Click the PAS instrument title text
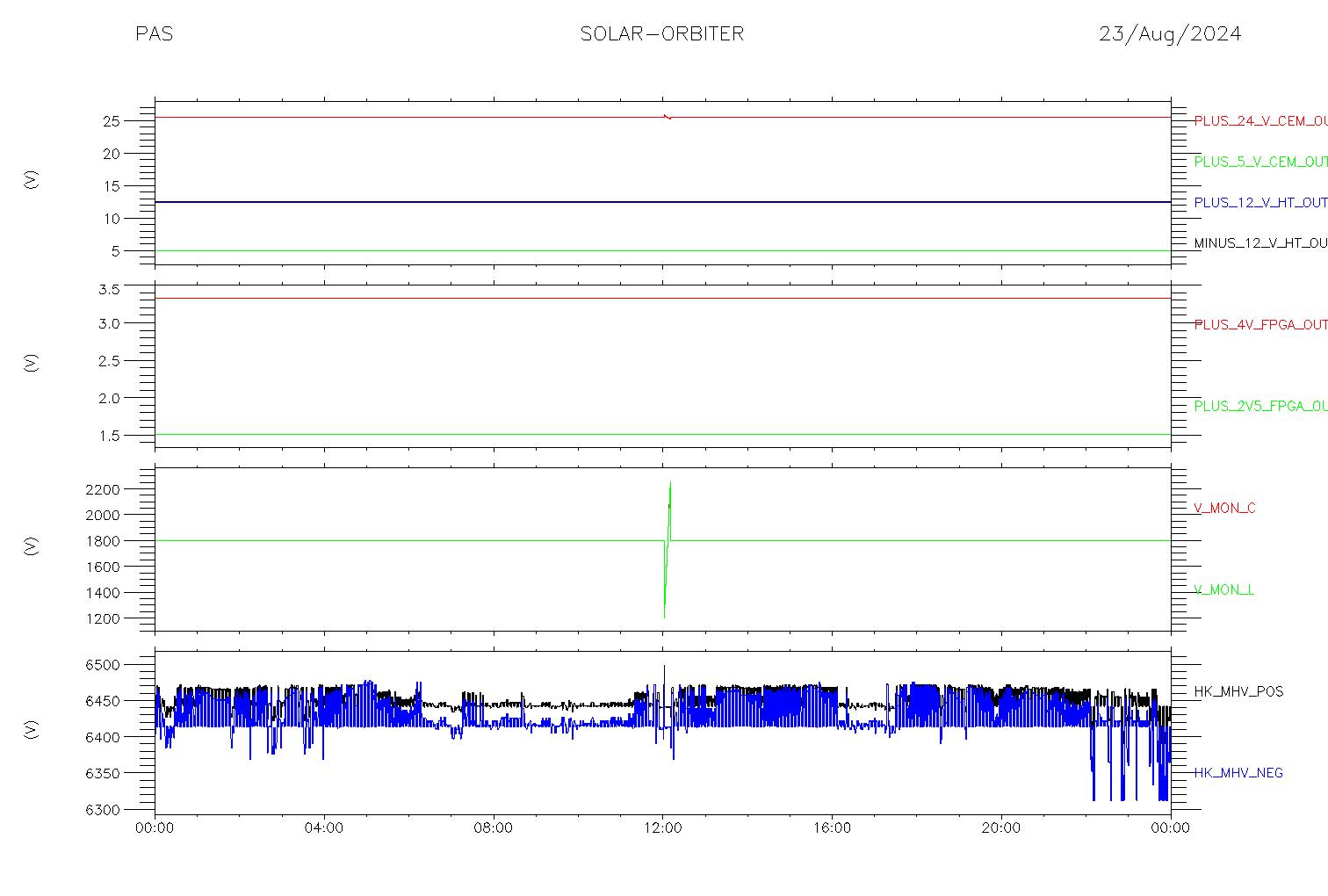This screenshot has width=1328, height=896. coord(154,34)
